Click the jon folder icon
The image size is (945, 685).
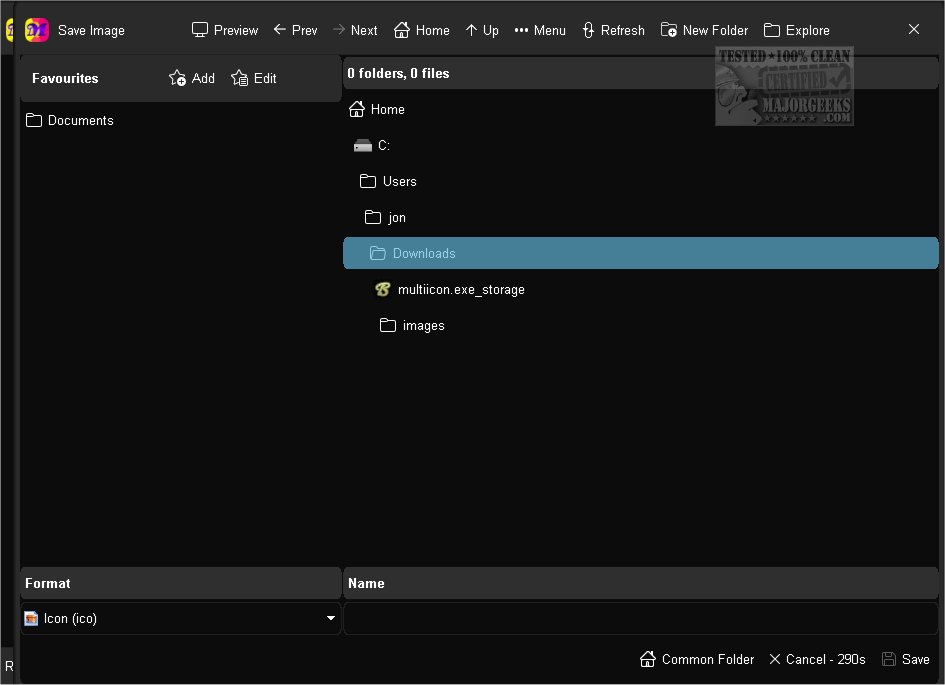tap(373, 217)
